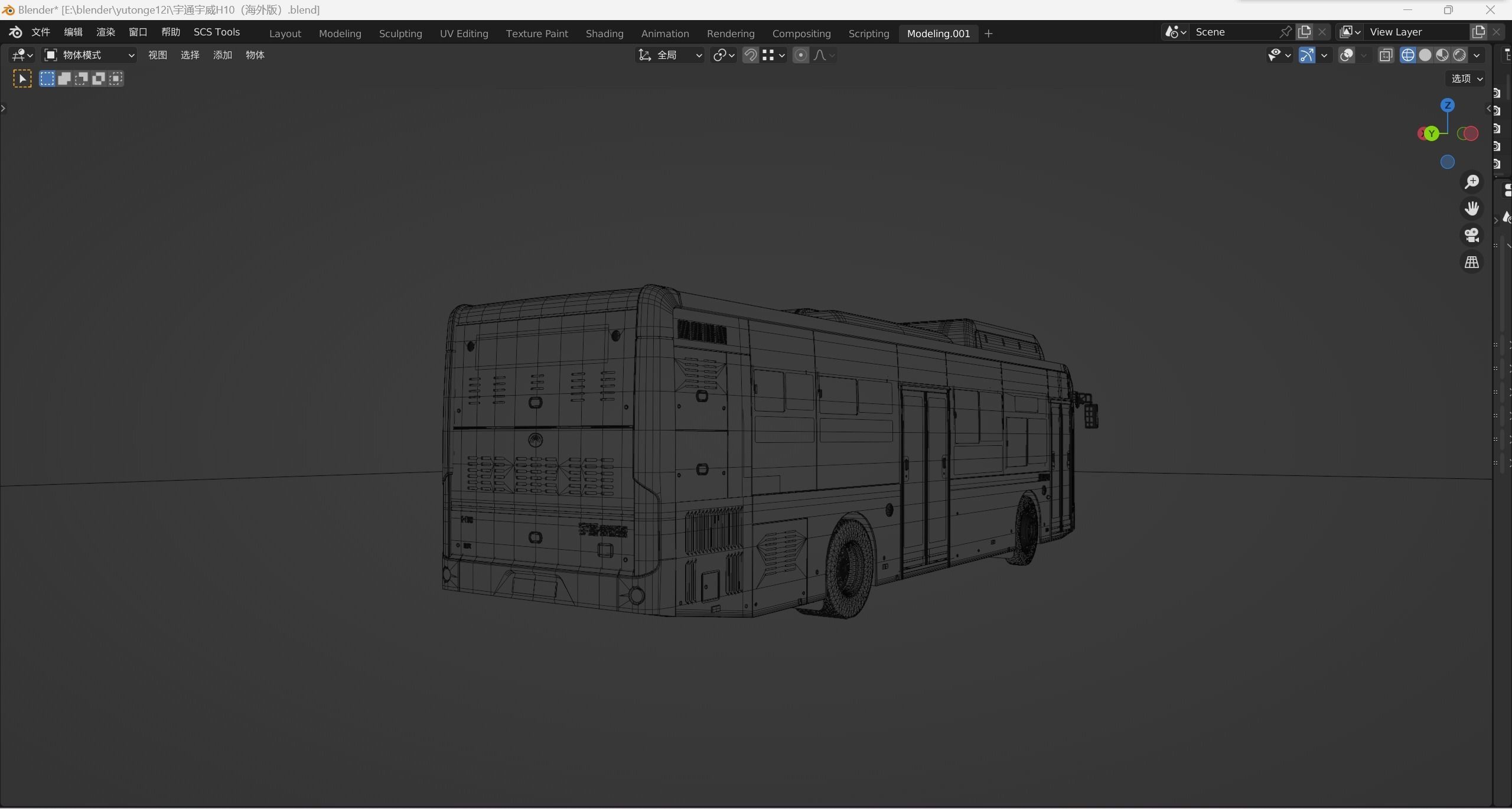Click the pan view hand icon
The width and height of the screenshot is (1512, 809).
1471,208
